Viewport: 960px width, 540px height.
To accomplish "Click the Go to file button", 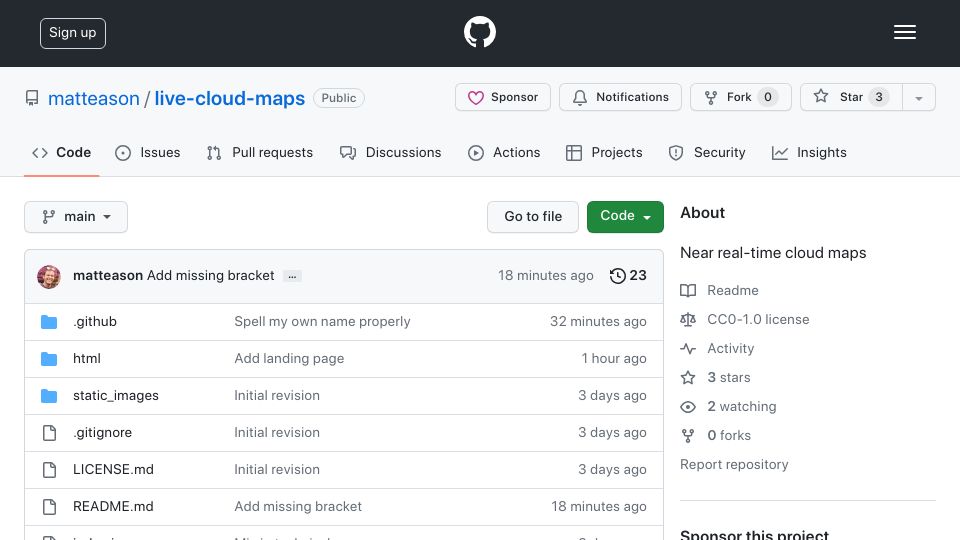I will (533, 217).
